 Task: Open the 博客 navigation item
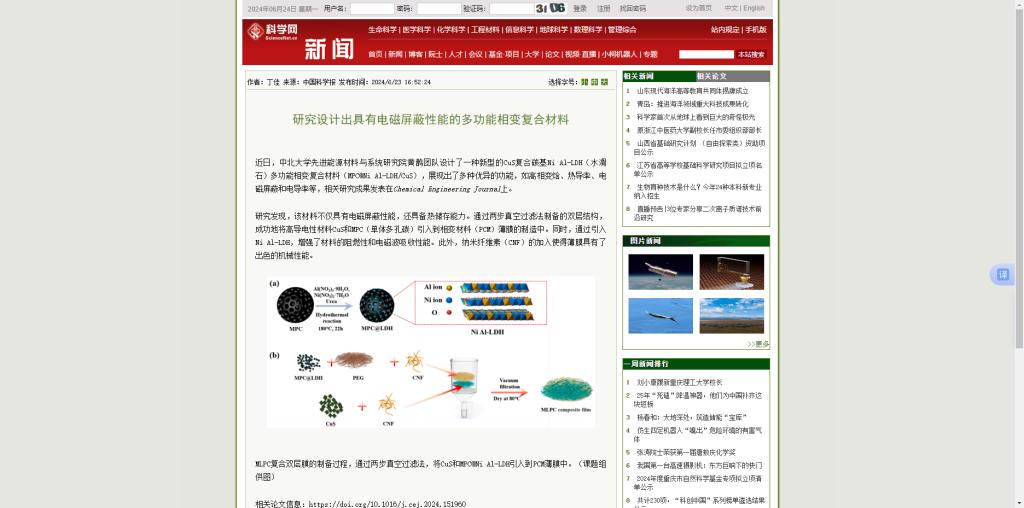click(415, 54)
